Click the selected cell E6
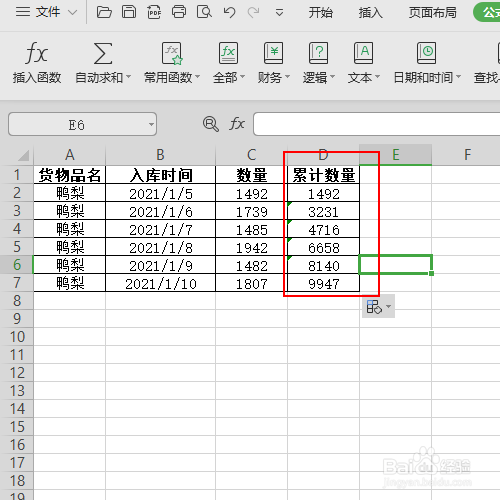 point(396,265)
